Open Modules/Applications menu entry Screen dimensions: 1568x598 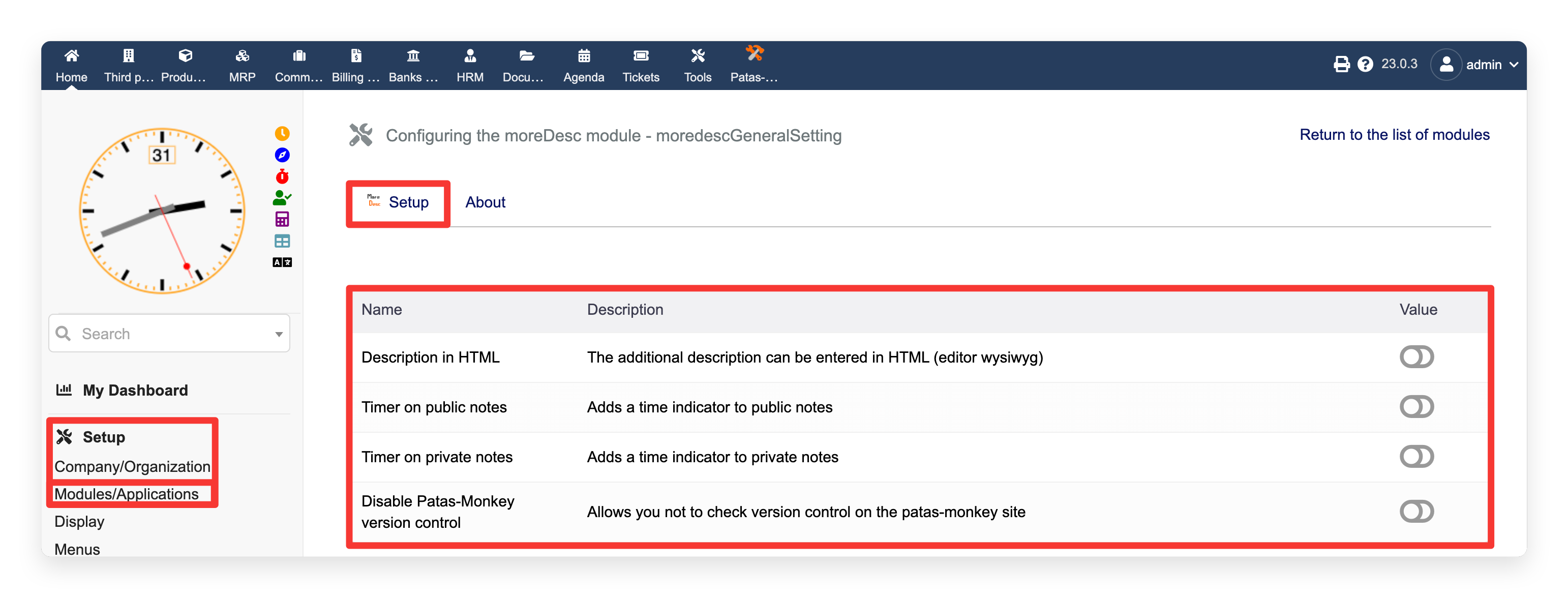point(127,494)
